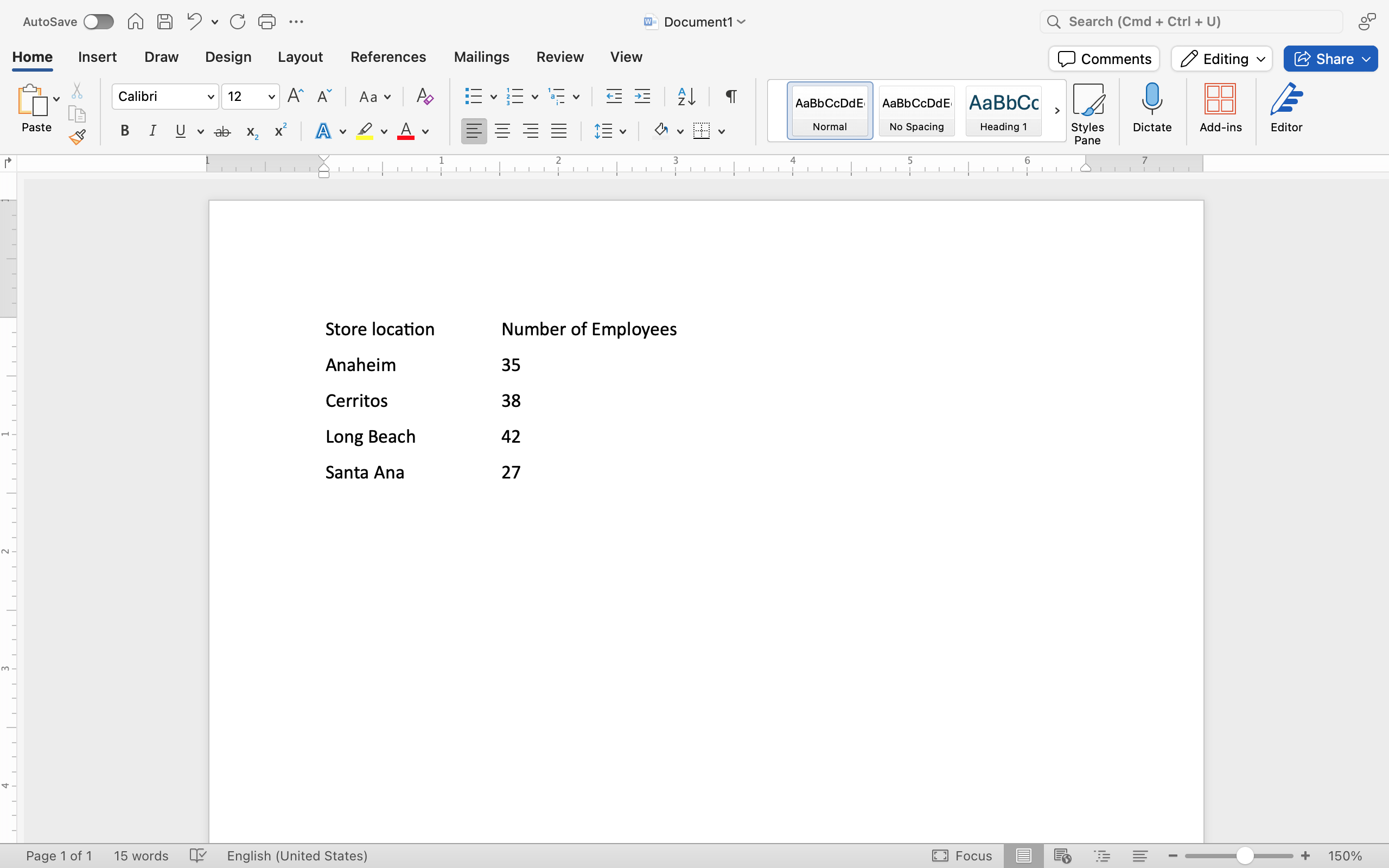The height and width of the screenshot is (868, 1389).
Task: Click the Copy icon
Action: pyautogui.click(x=77, y=114)
